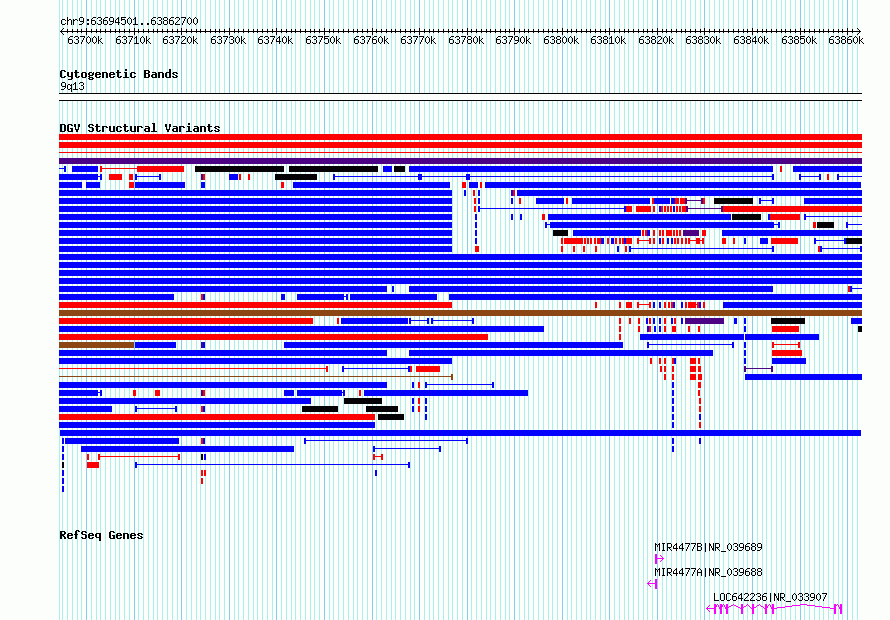Click the left arrowhead of the coordinate ruler
890x620 pixels.
[62, 31]
